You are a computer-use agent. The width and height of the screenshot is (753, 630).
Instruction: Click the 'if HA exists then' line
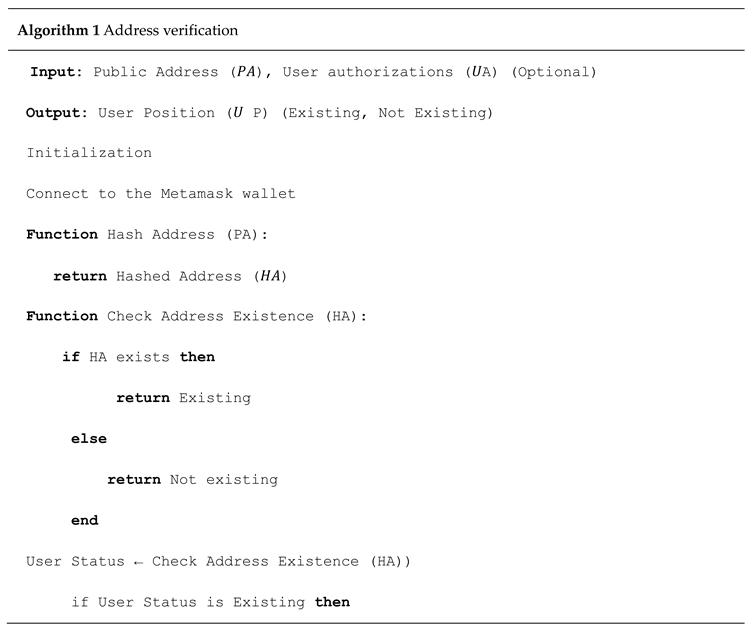pos(138,356)
